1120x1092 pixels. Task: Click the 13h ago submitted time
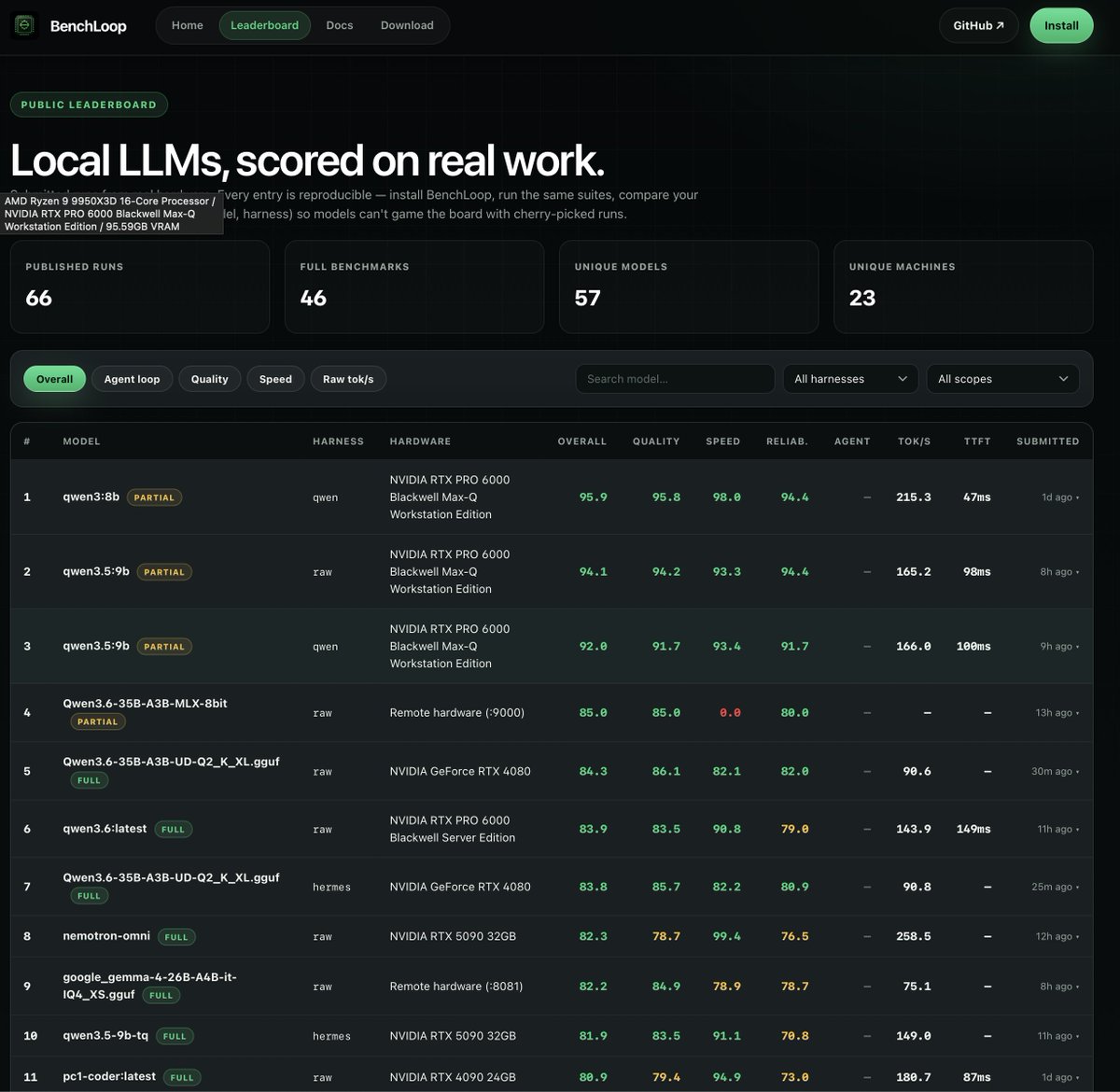(1057, 712)
